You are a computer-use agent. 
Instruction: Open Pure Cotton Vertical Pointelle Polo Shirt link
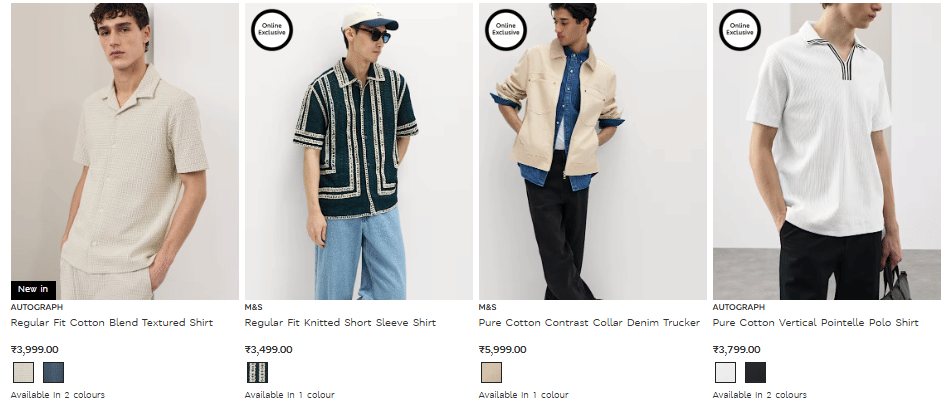tap(816, 323)
